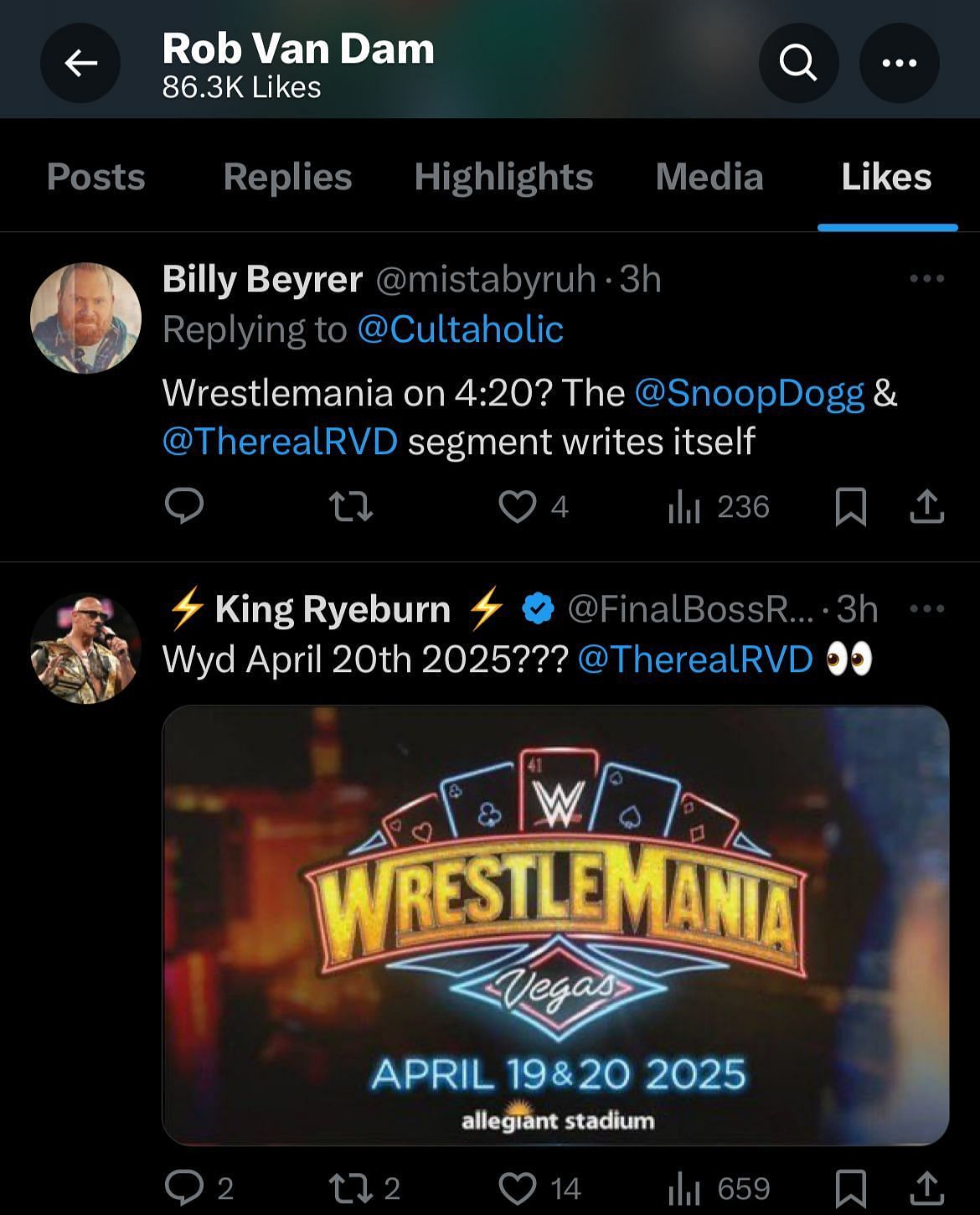Like King Ryeburn's post
The image size is (980, 1215).
pyautogui.click(x=518, y=1187)
